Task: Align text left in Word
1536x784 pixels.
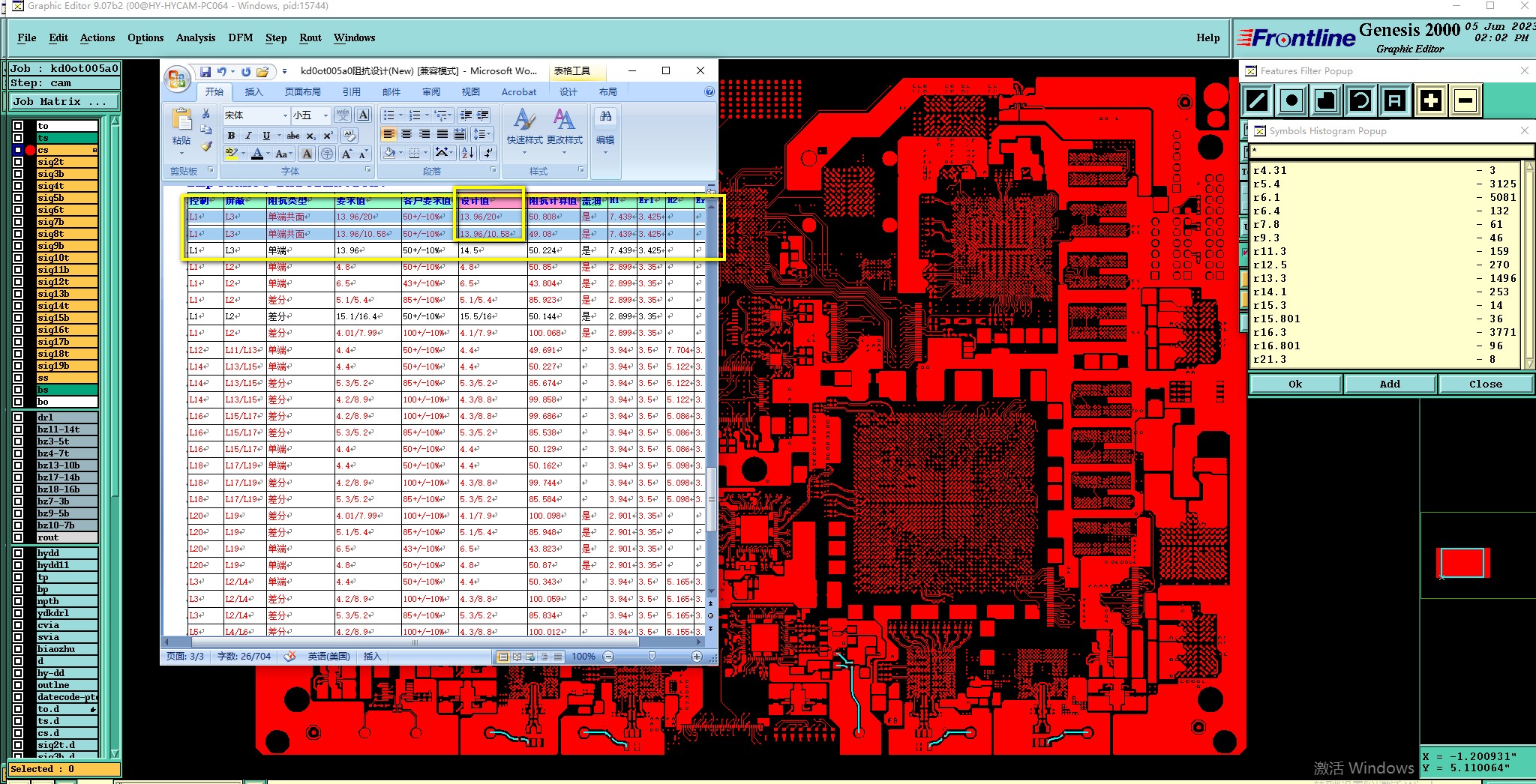Action: pyautogui.click(x=388, y=134)
